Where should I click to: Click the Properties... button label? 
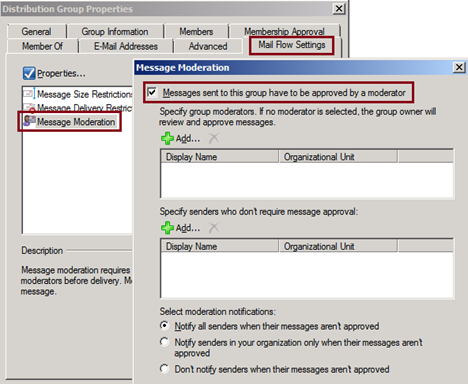61,73
